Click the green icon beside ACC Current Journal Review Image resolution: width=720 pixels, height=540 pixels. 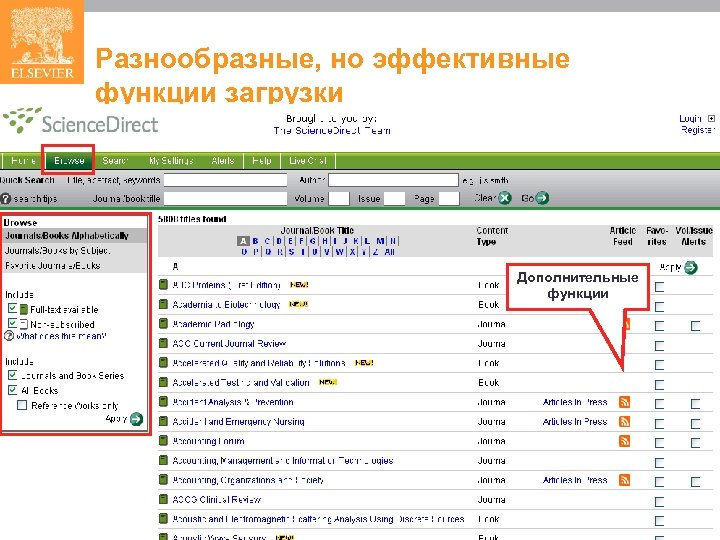coord(163,343)
